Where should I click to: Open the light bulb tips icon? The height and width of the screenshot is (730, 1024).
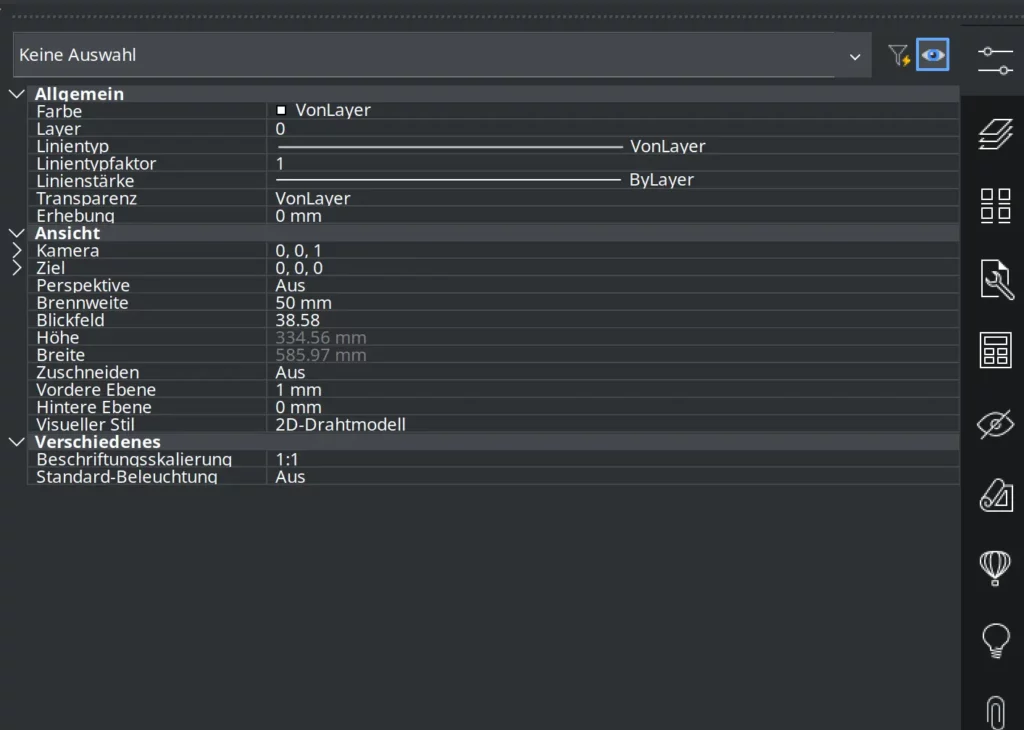995,641
